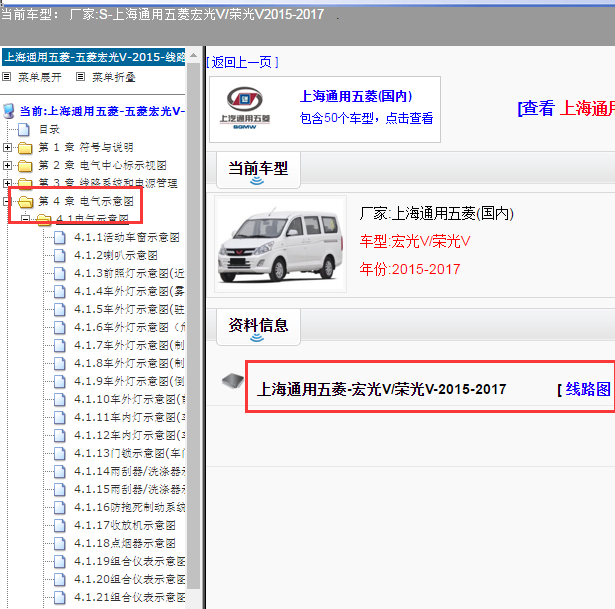This screenshot has height=609, width=615.
Task: Select the 当前车型 tab header
Action: [258, 169]
